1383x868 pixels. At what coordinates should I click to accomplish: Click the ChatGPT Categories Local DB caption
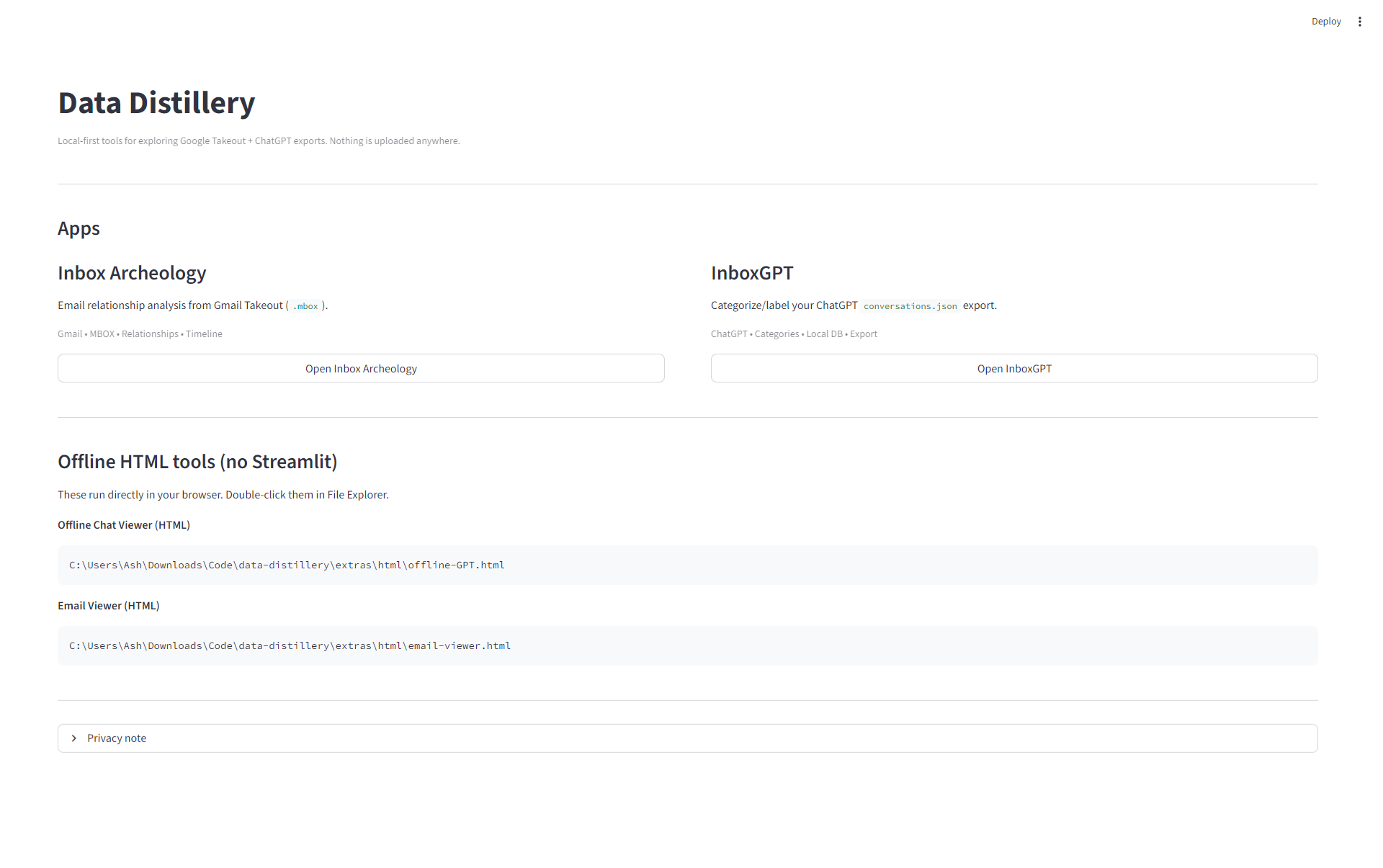point(793,334)
